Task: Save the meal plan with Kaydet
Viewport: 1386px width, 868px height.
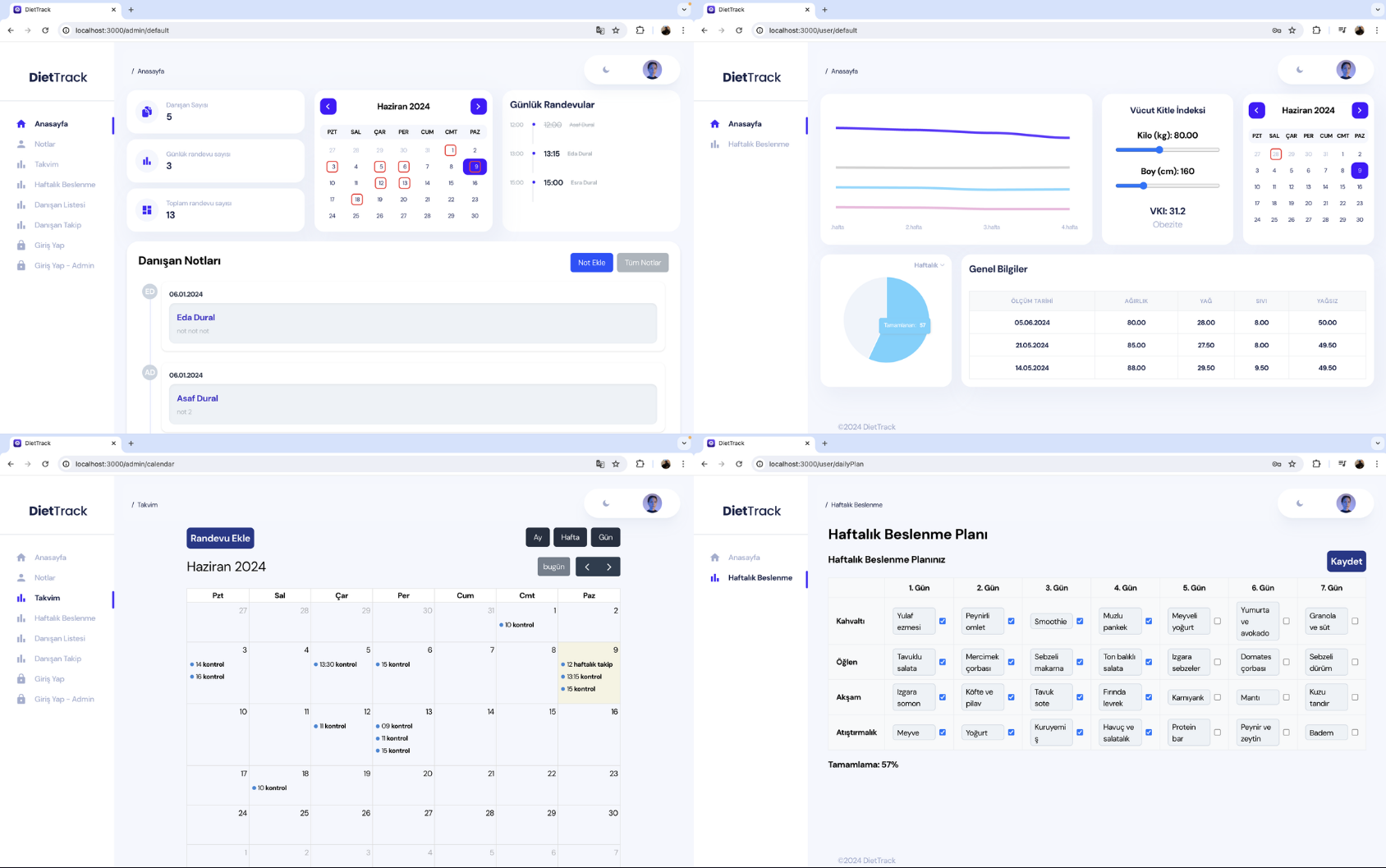Action: pos(1346,561)
